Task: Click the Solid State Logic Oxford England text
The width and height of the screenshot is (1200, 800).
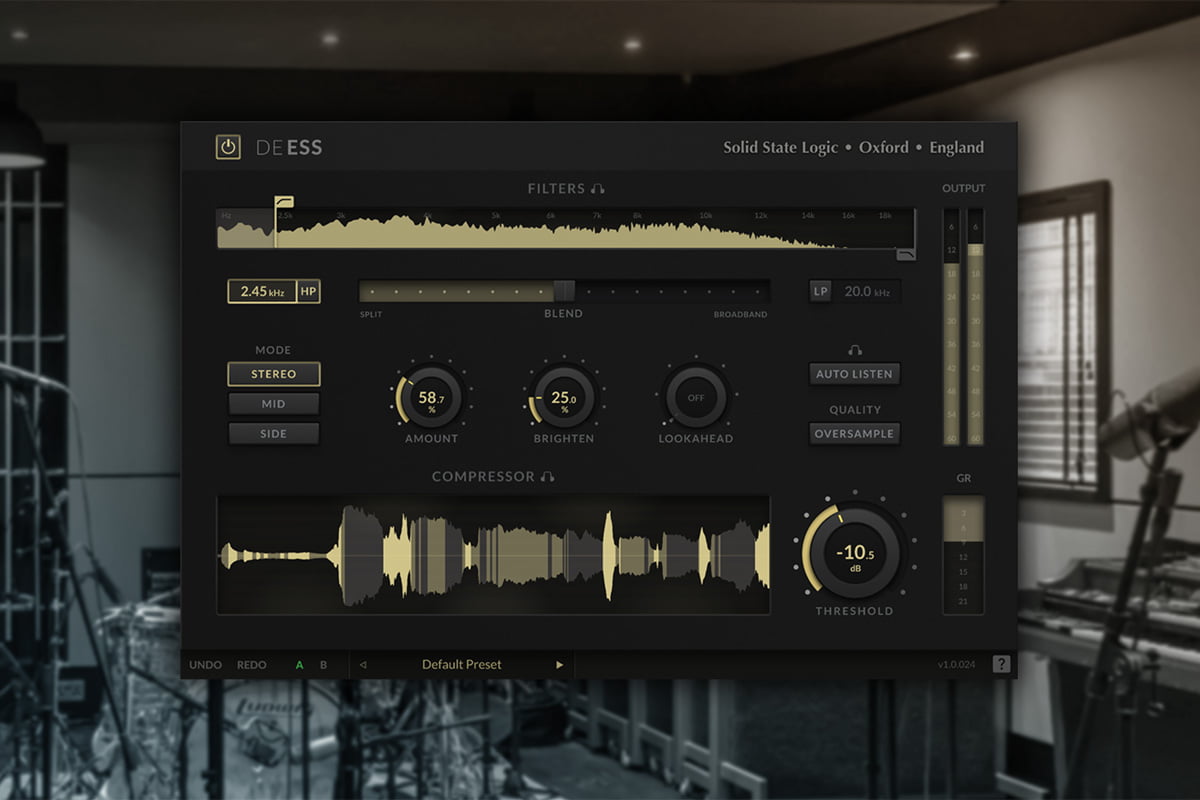Action: [854, 147]
